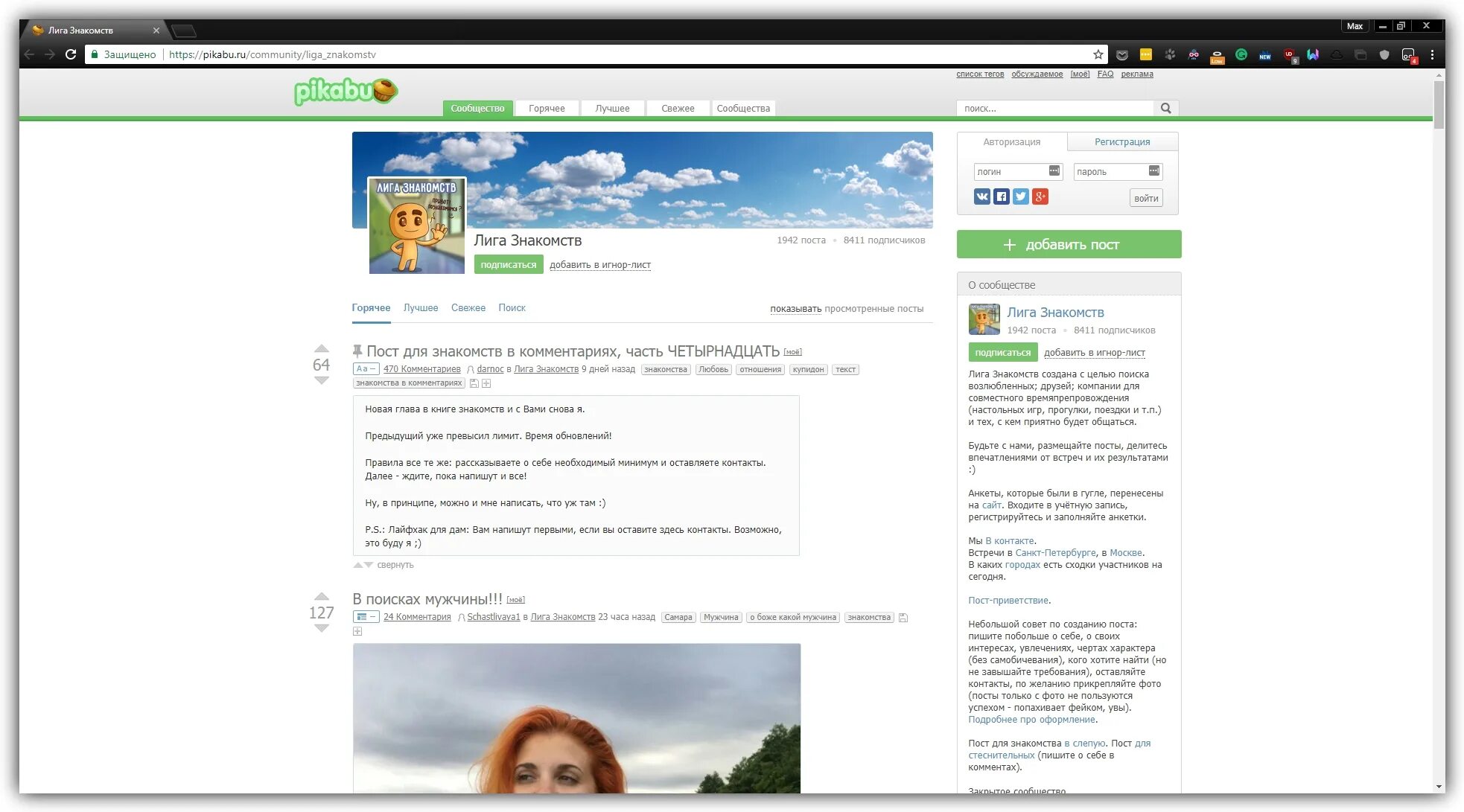Downvote the post with rating 64
1464x812 pixels.
click(x=321, y=380)
